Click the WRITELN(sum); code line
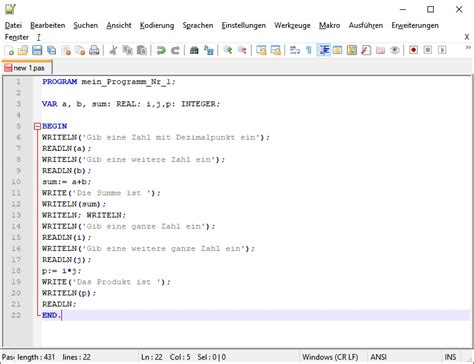This screenshot has height=364, width=474. (x=74, y=204)
